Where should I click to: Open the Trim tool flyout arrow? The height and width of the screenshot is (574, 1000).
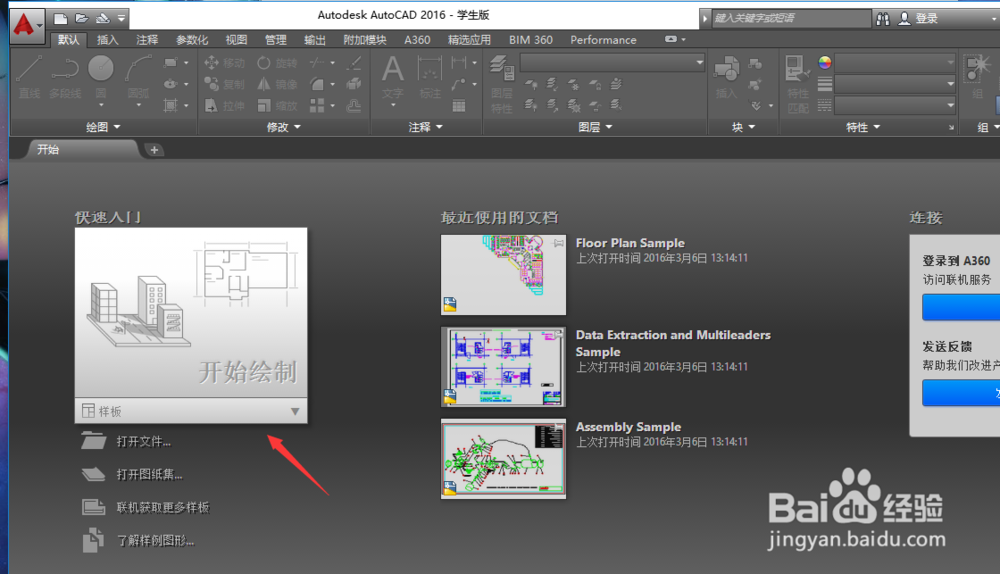tap(332, 63)
